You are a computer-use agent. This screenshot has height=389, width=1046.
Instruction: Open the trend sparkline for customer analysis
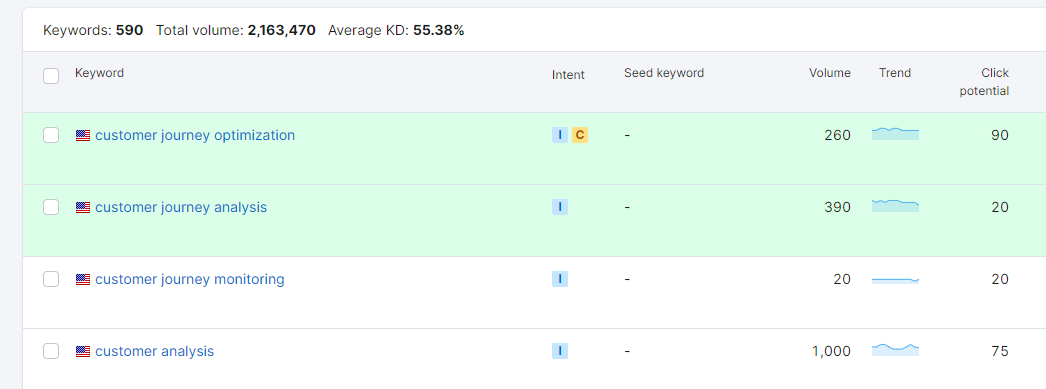point(895,350)
